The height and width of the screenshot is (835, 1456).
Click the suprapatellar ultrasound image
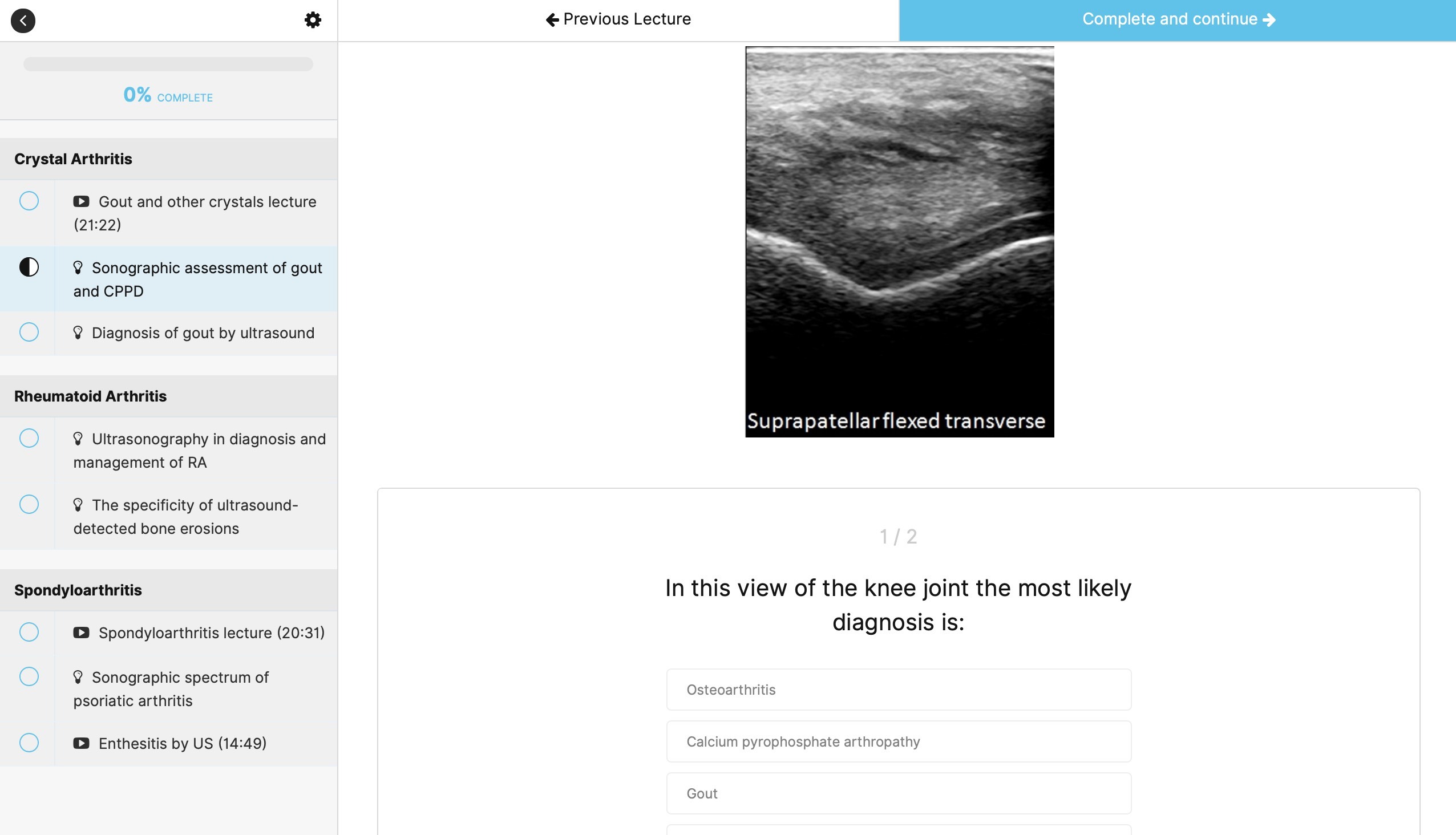899,241
